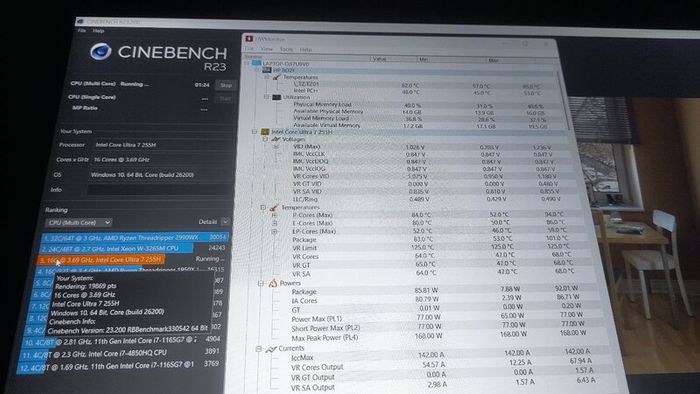This screenshot has height=394, width=700.
Task: Open the CPU (Multi Core) ranking dropdown
Action: (x=78, y=222)
